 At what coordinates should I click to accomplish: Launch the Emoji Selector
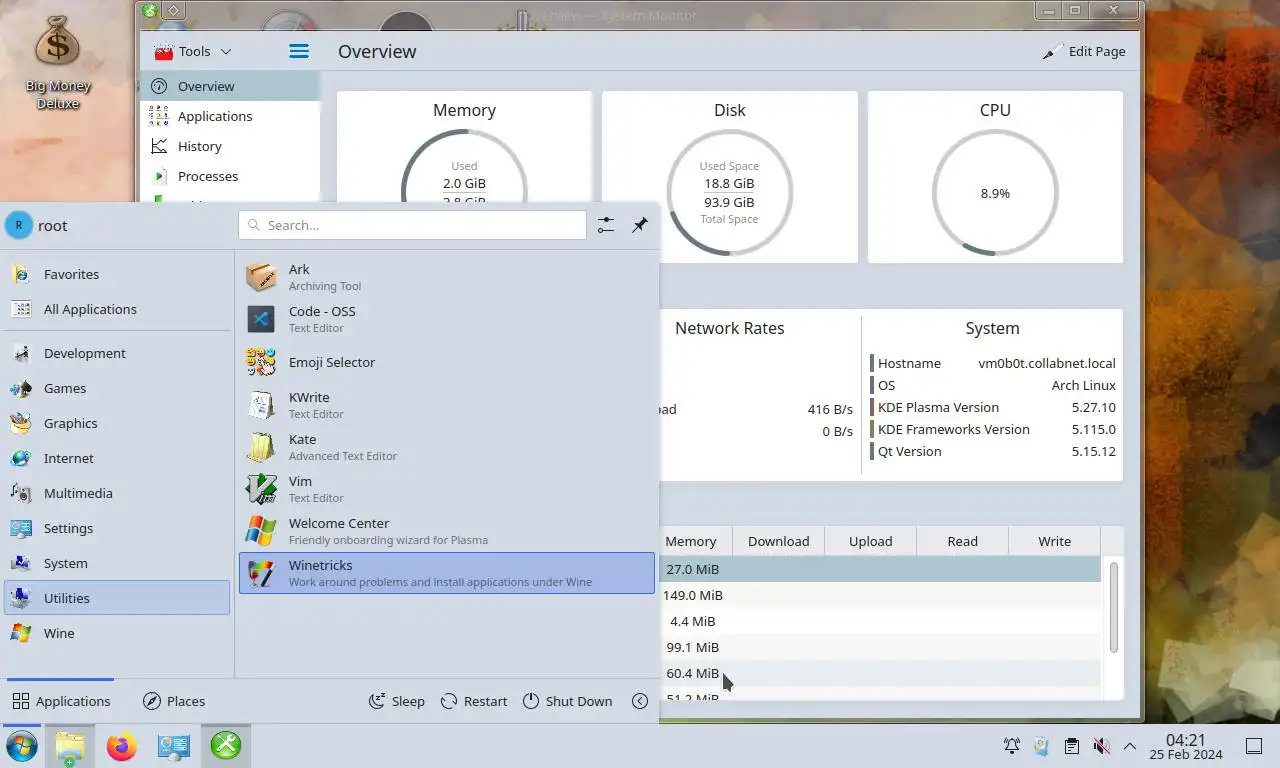447,362
